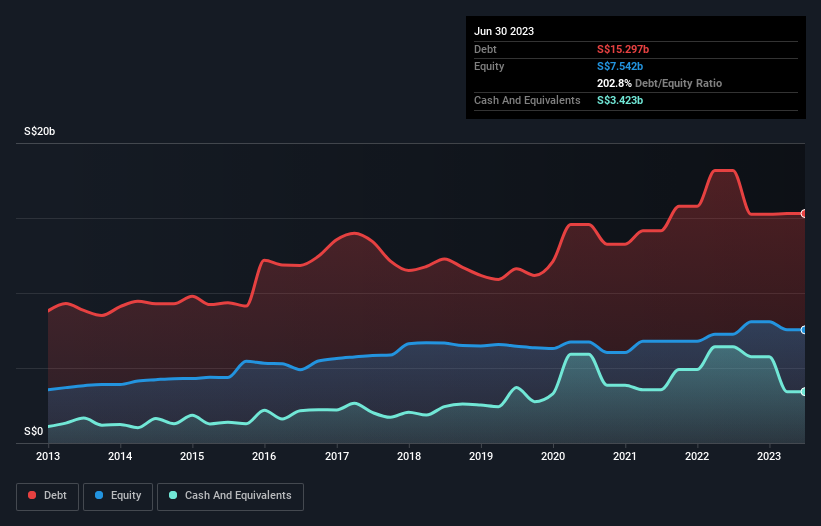
Task: Click the S$3.423b cash value
Action: click(620, 100)
